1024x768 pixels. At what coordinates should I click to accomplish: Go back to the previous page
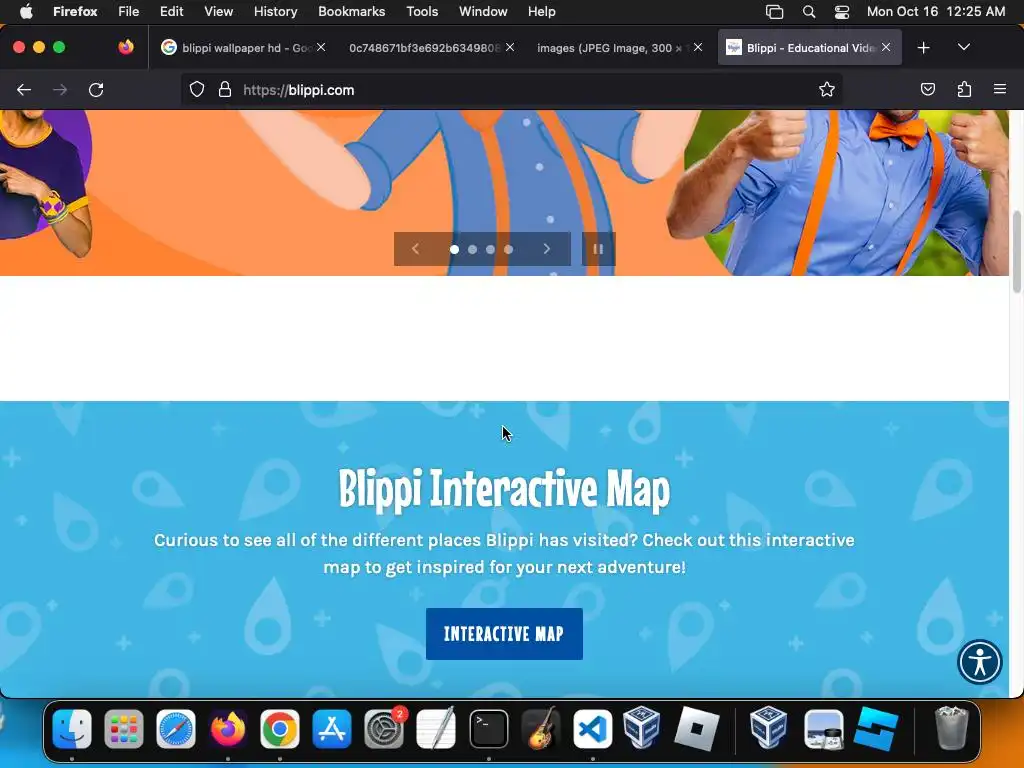point(24,89)
